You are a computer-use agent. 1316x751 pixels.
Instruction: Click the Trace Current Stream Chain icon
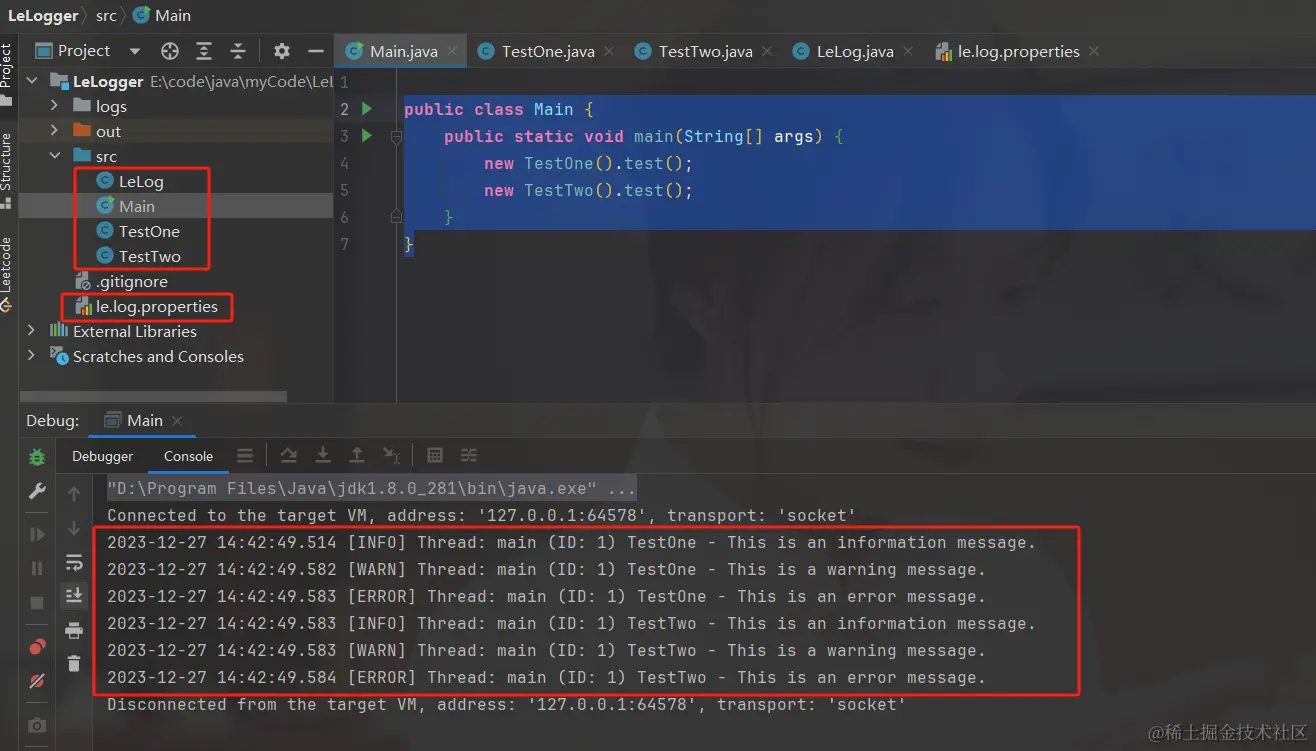pos(469,456)
